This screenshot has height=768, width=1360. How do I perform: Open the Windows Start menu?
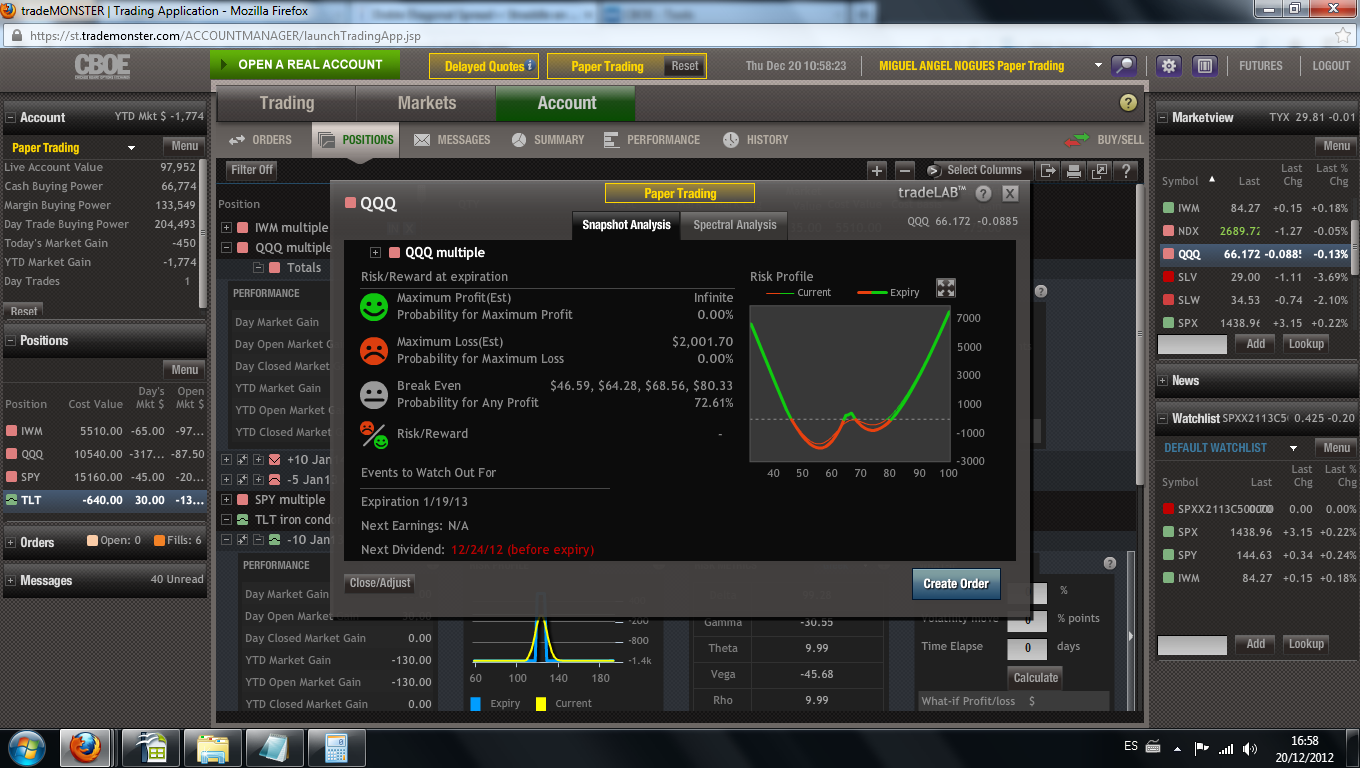(25, 747)
